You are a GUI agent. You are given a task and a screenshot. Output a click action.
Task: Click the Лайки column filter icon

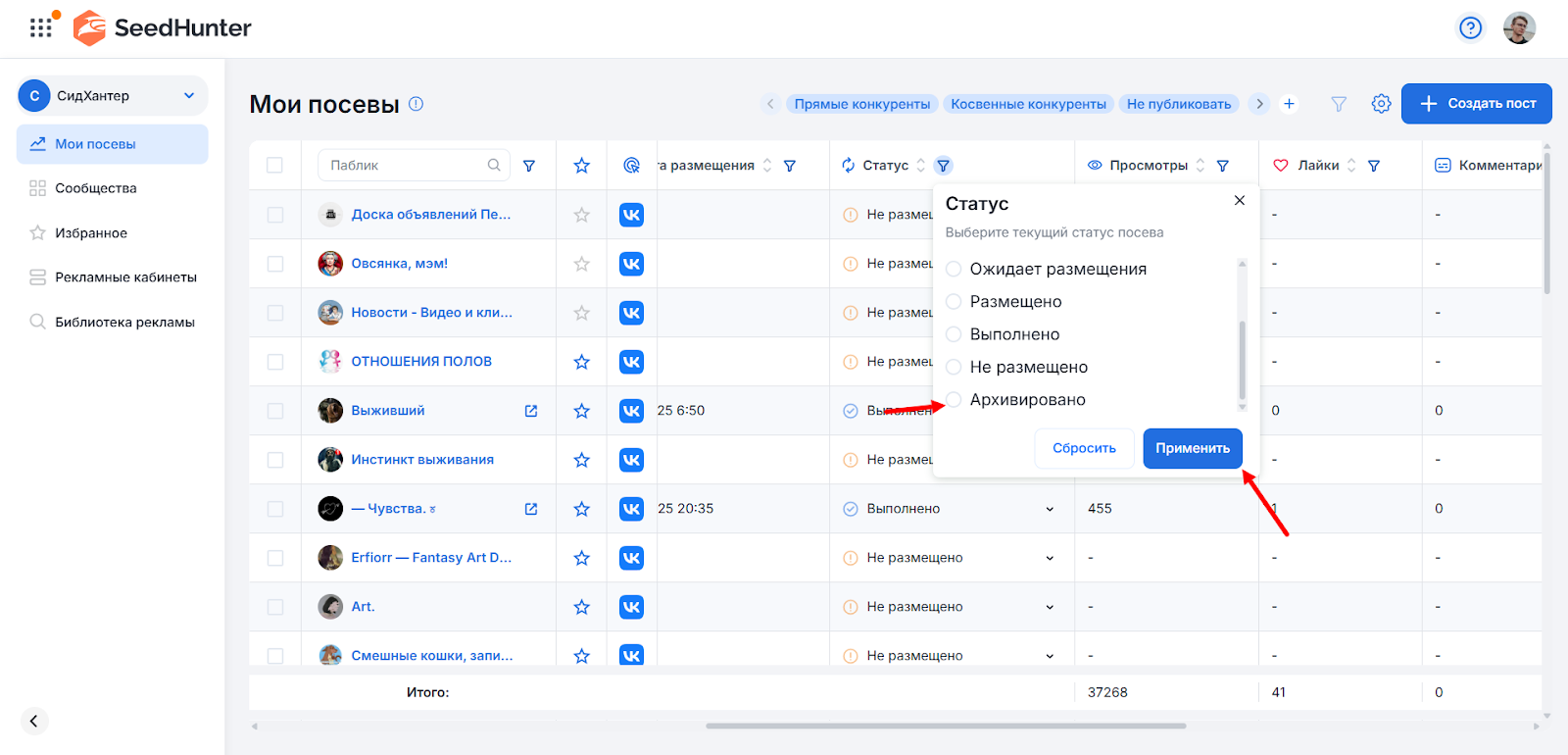(x=1373, y=166)
